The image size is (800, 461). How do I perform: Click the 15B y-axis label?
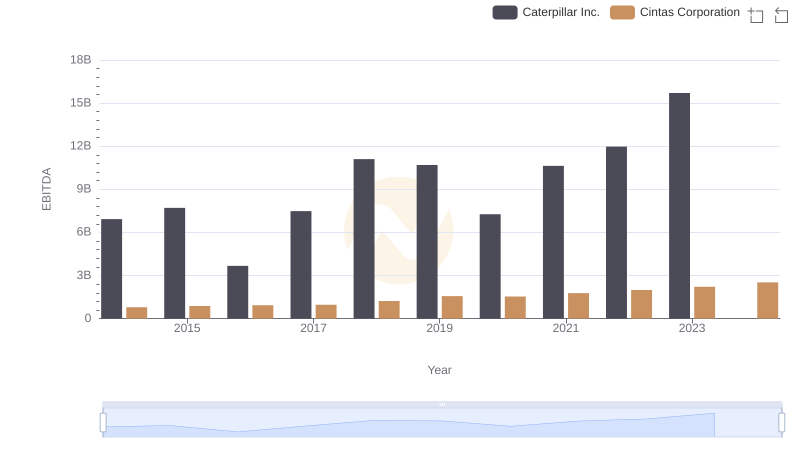point(81,103)
